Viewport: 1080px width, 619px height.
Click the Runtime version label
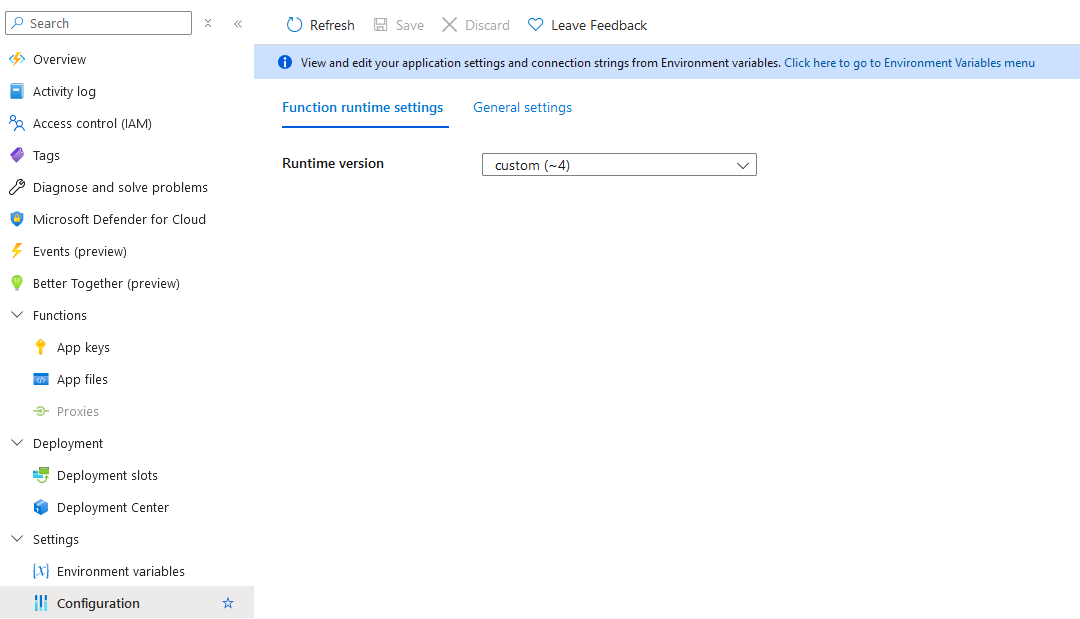point(333,163)
